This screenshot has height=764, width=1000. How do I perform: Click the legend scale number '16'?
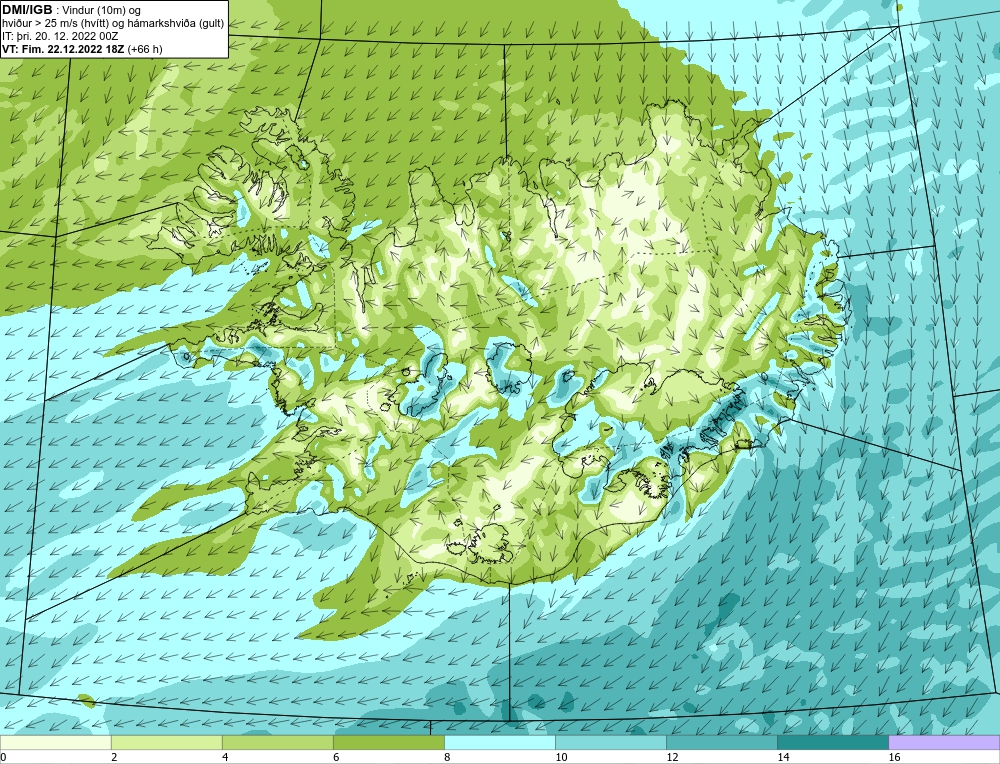click(x=894, y=757)
